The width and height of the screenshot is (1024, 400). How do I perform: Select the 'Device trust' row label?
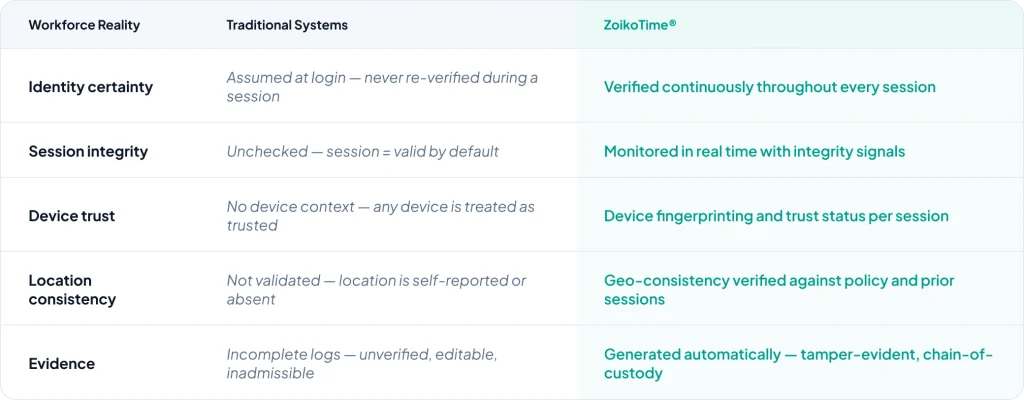[74, 216]
